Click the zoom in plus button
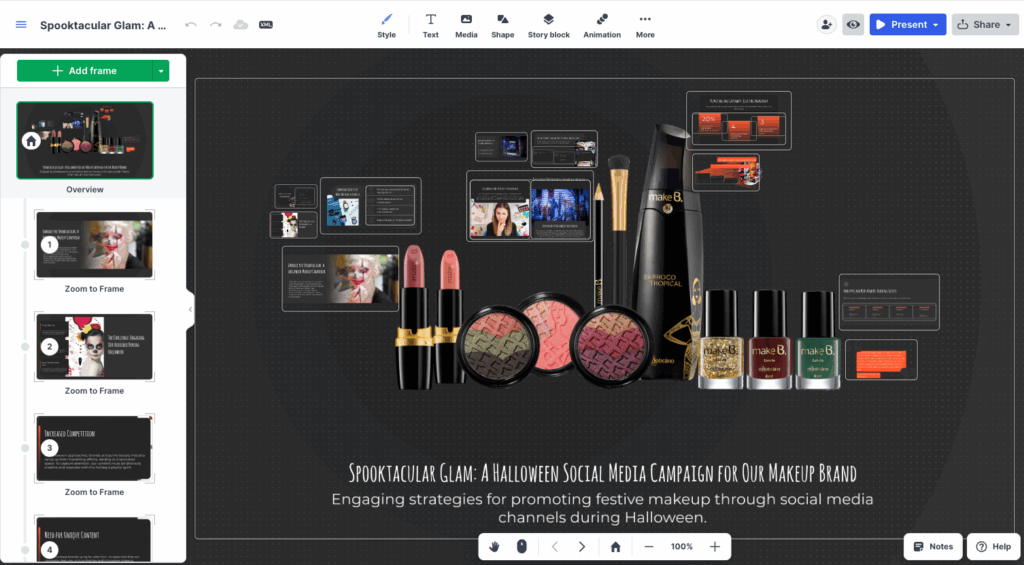The width and height of the screenshot is (1024, 565). 714,547
